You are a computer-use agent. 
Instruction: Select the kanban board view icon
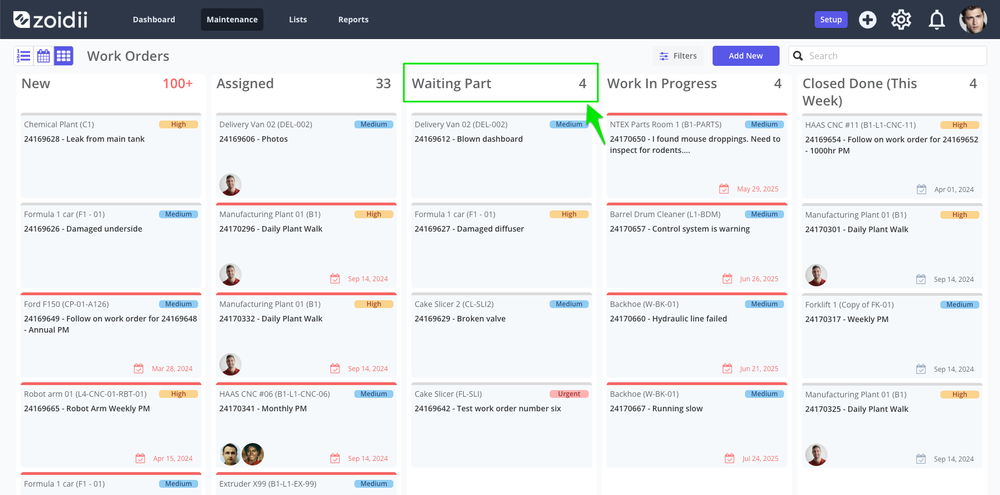(63, 56)
